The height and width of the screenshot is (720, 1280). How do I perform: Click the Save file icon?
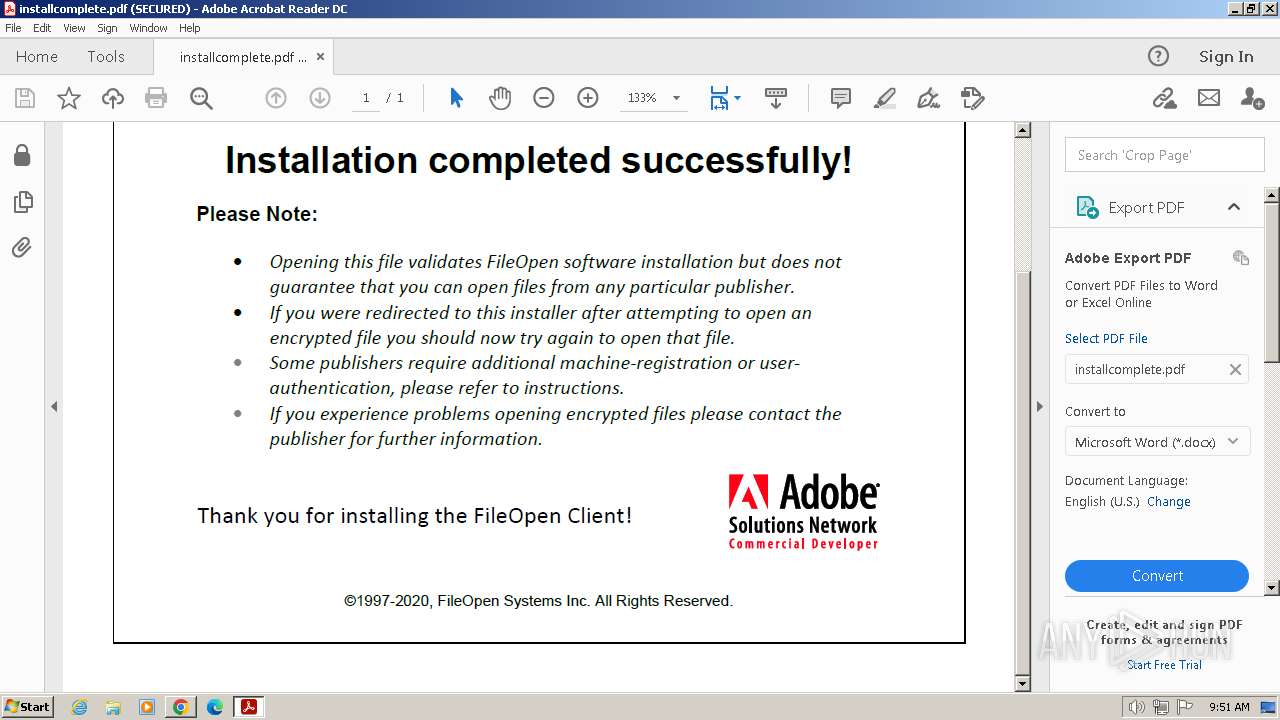pos(25,98)
